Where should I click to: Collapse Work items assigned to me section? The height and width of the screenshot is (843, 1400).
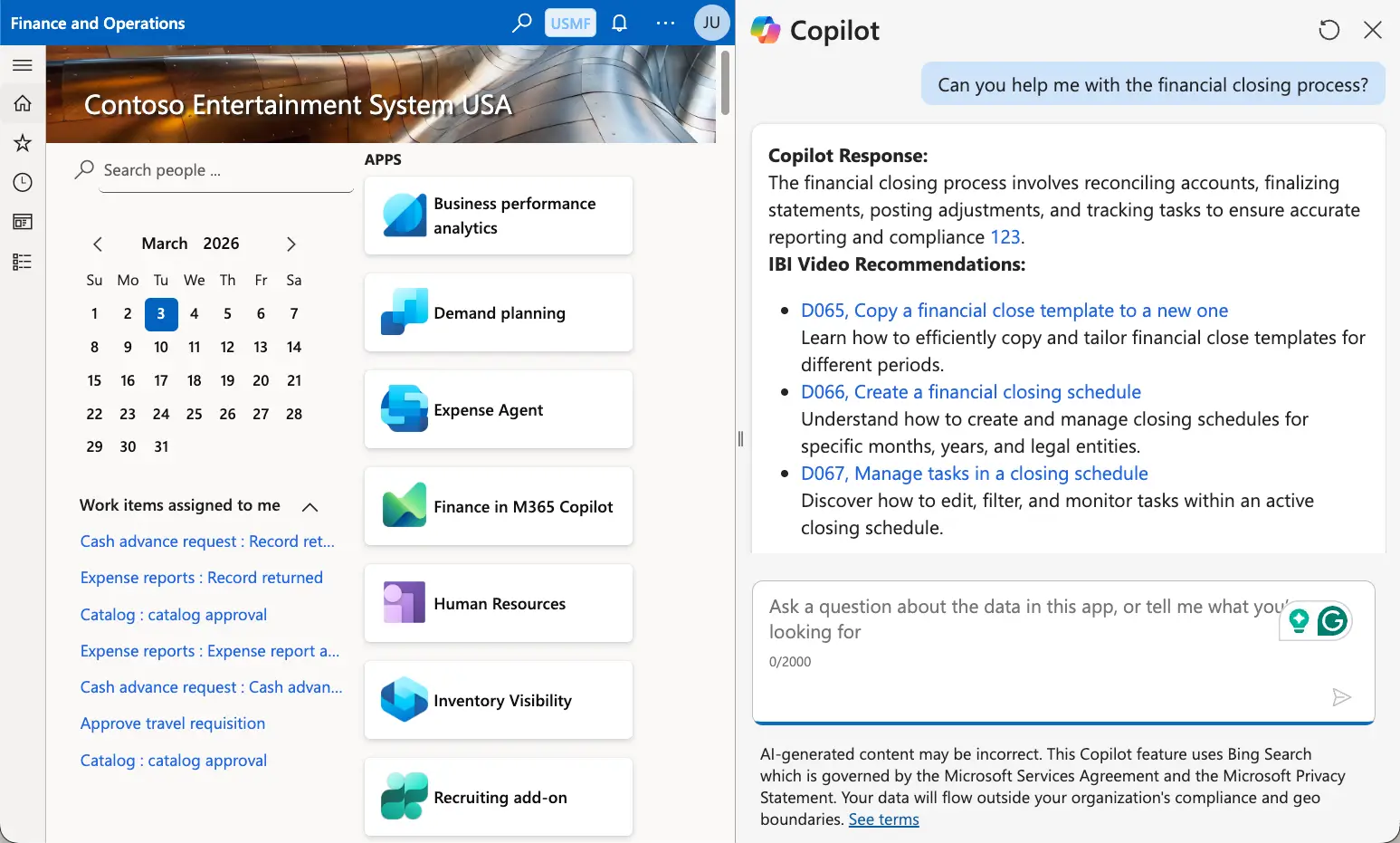pos(310,506)
